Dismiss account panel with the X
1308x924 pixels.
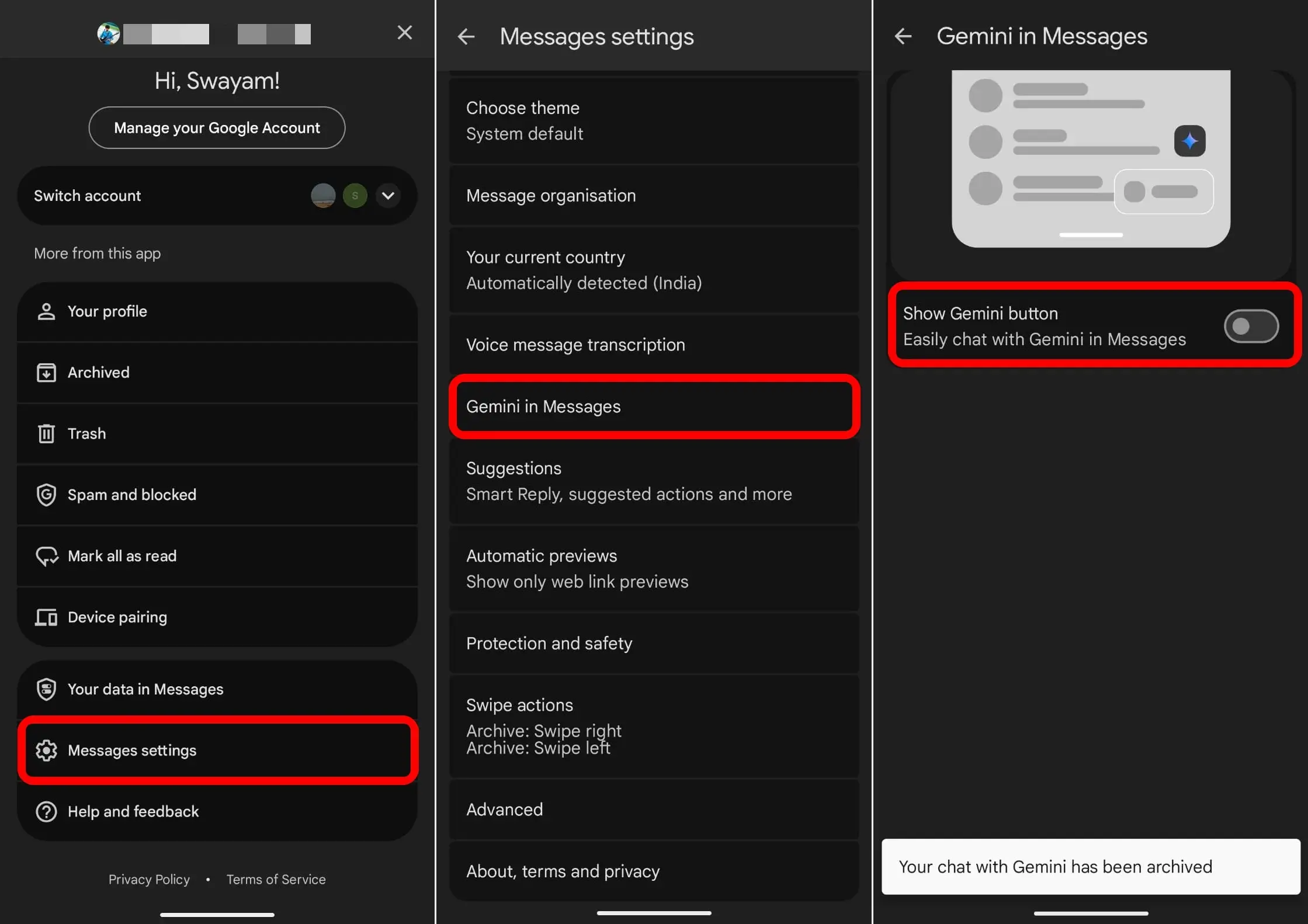click(x=404, y=32)
